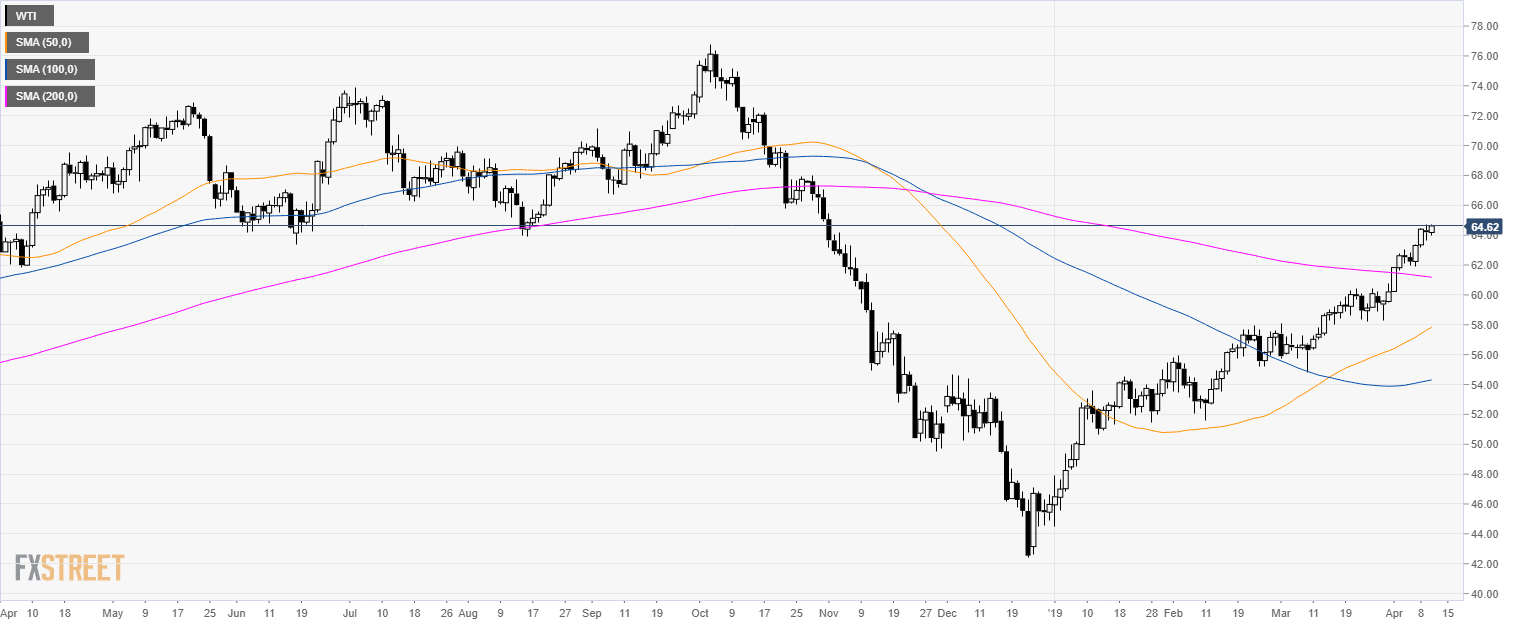Select the Dec label on the time axis
This screenshot has height=626, width=1534.
[x=947, y=610]
